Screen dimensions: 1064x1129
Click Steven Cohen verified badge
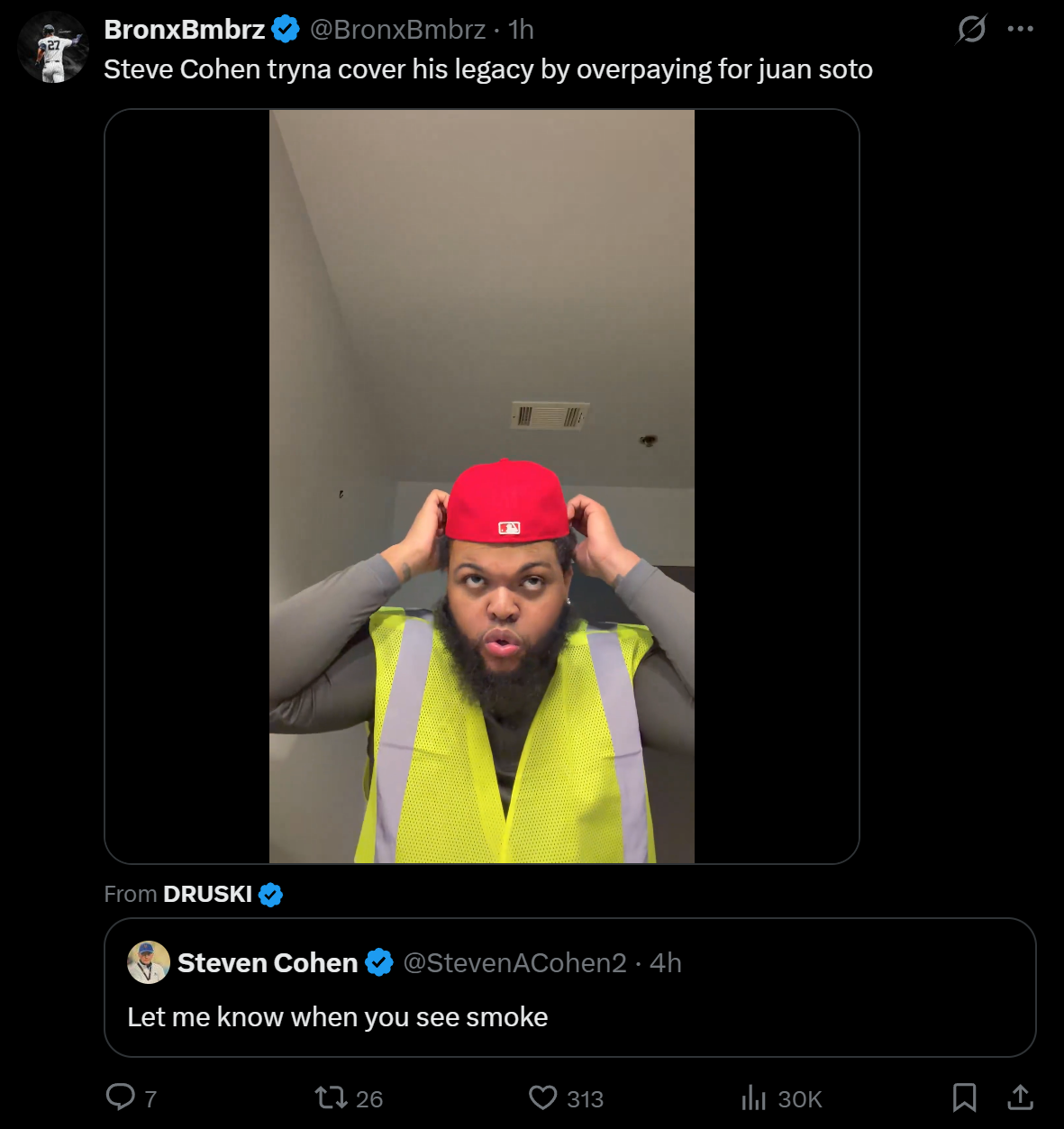379,963
